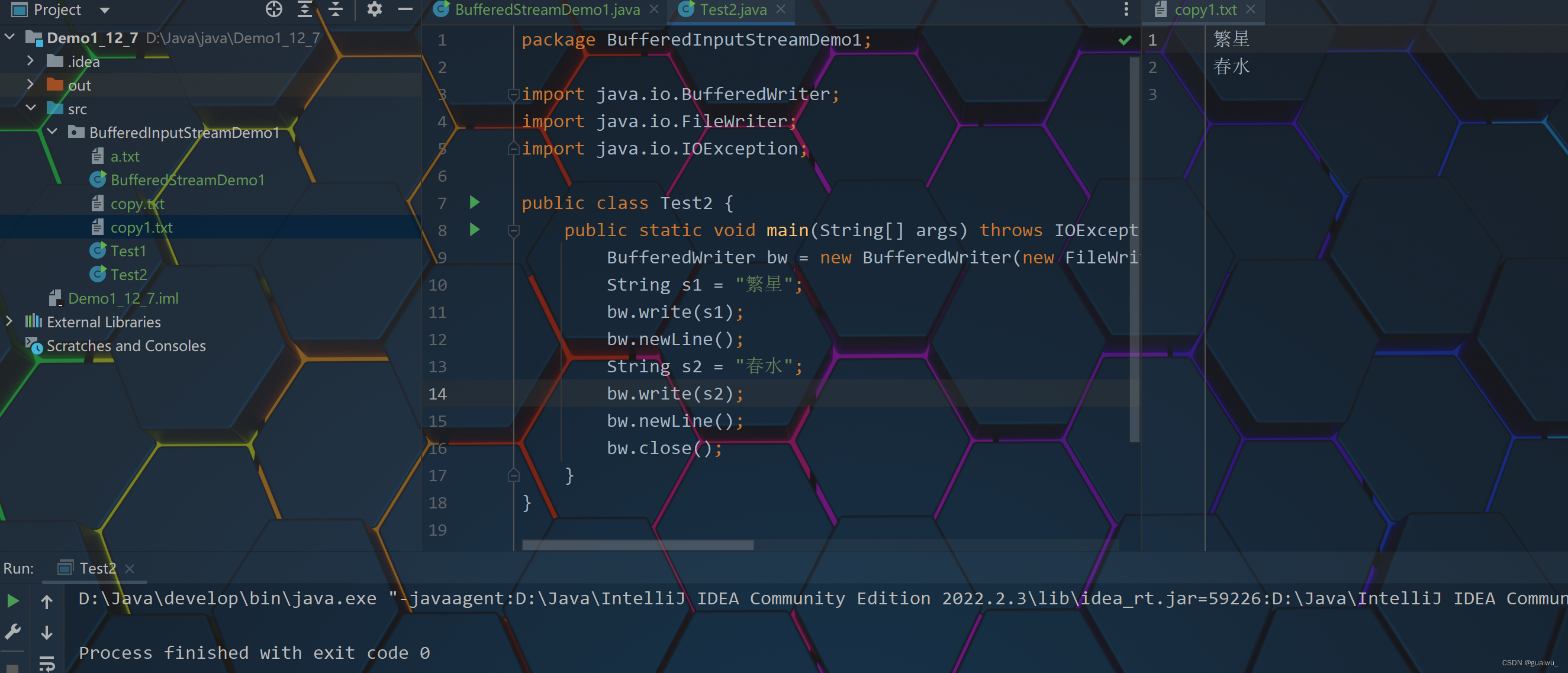Screen dimensions: 1568x673
Task: Click the stop button in Run panel
Action: pos(12,668)
